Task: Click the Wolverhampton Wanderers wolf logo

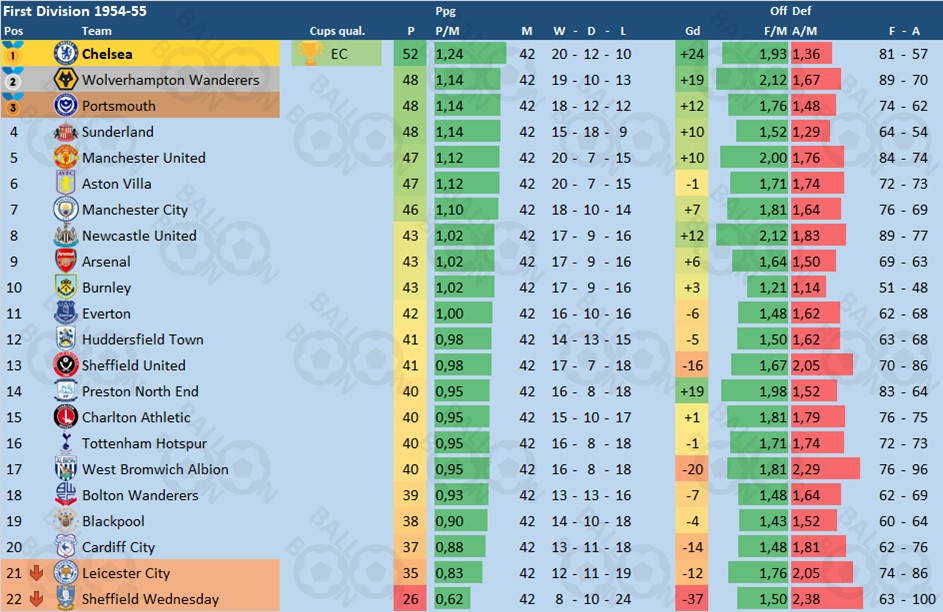Action: (66, 79)
